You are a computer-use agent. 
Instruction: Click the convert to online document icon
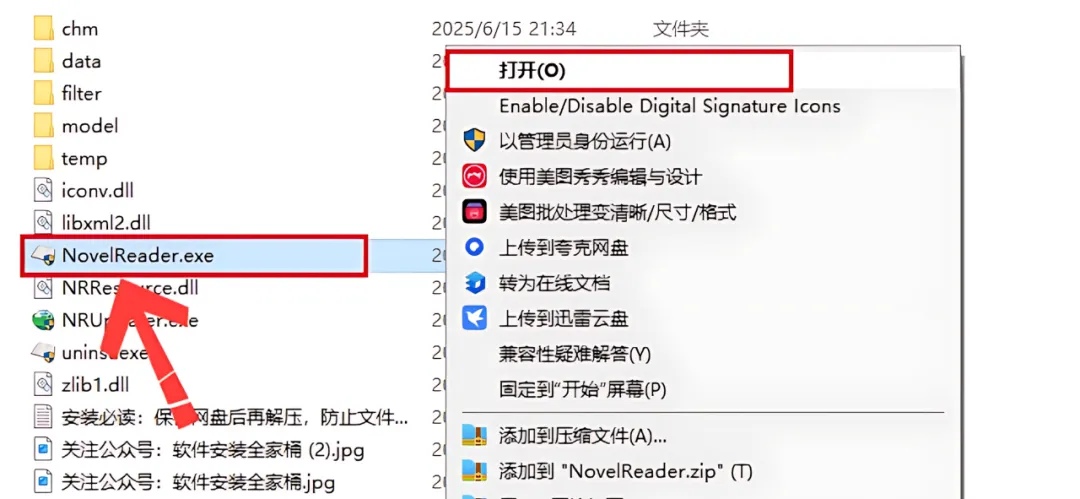[x=475, y=283]
